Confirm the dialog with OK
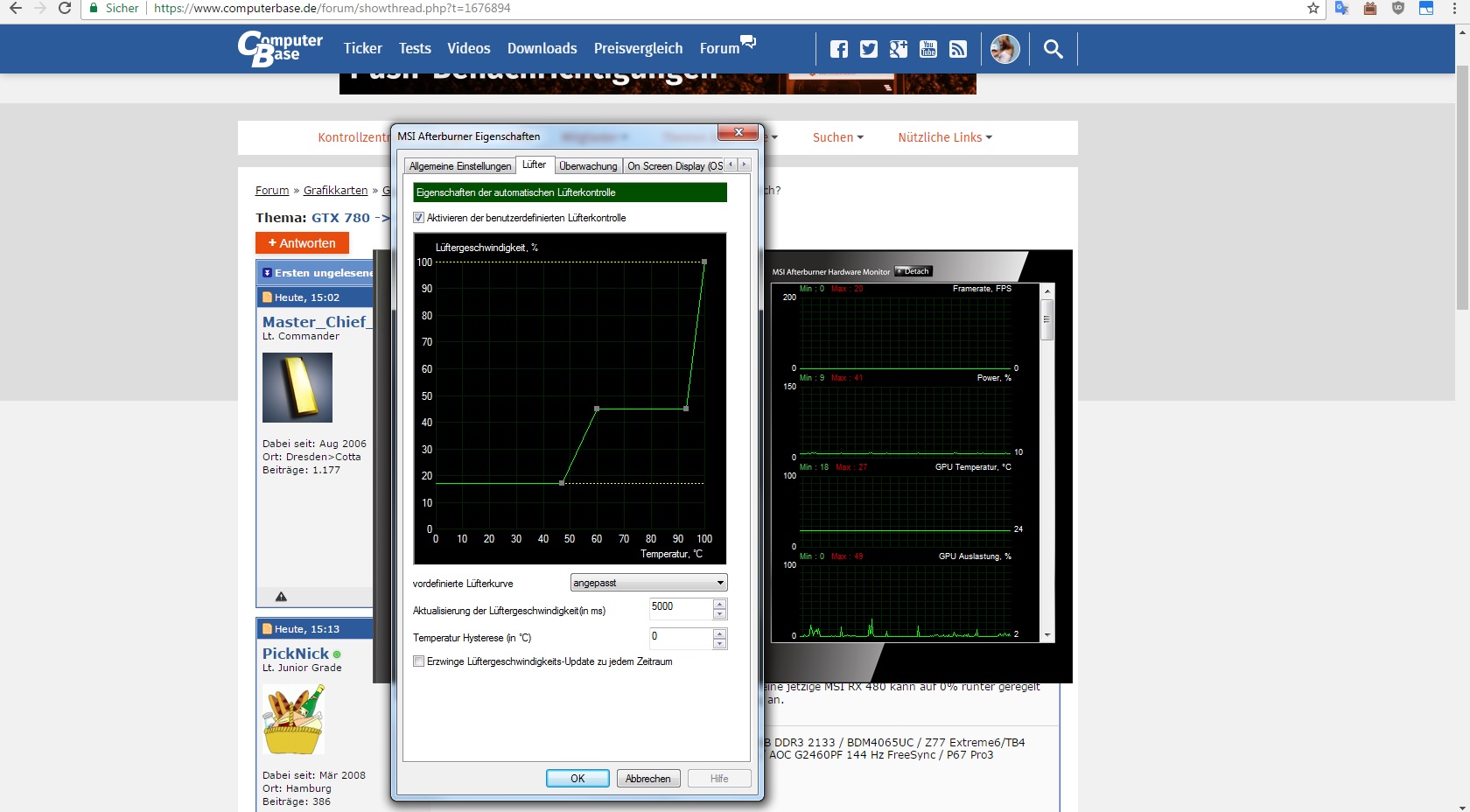The image size is (1470, 812). click(x=577, y=779)
